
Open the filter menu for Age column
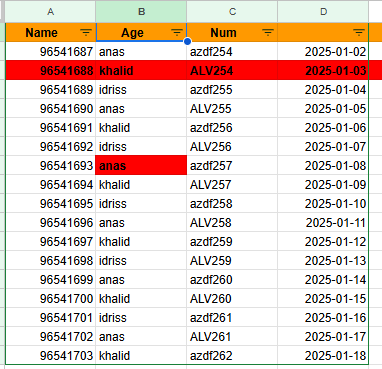click(177, 32)
